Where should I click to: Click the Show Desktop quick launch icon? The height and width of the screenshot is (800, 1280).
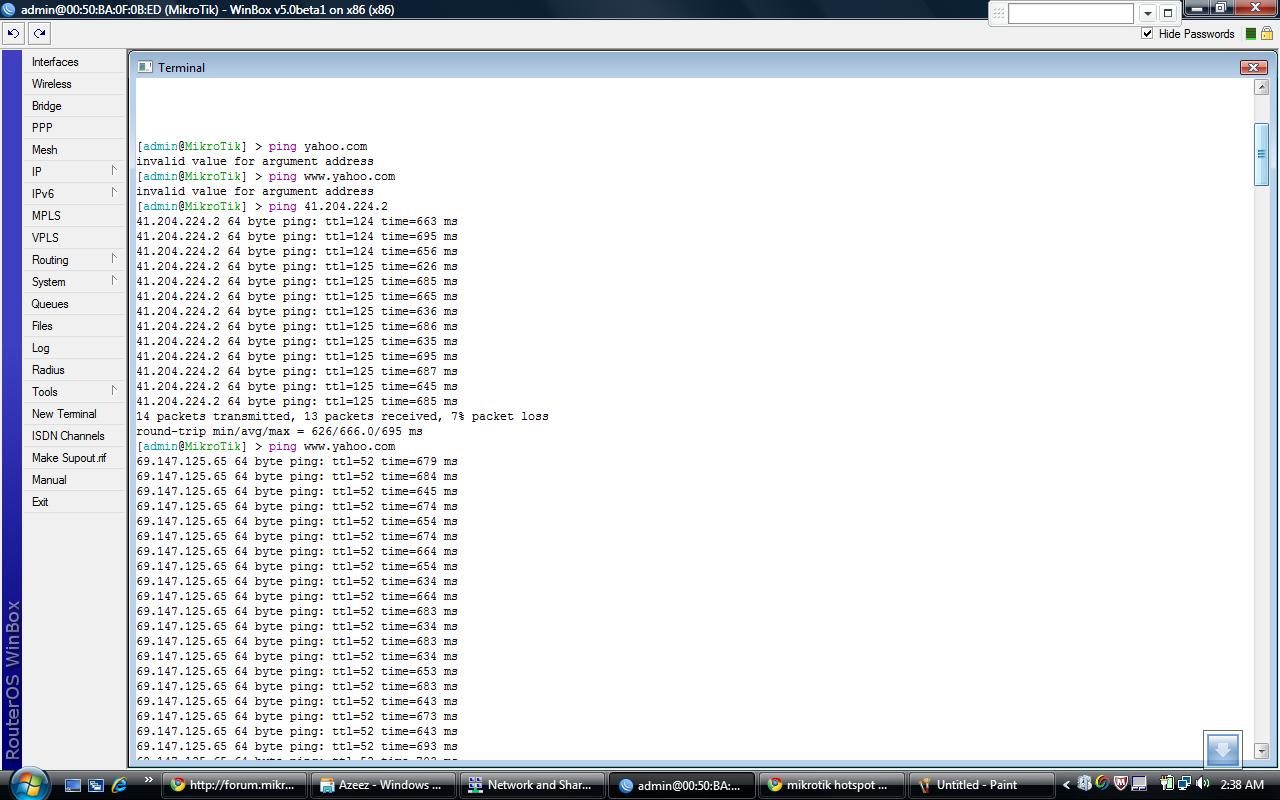[x=73, y=785]
